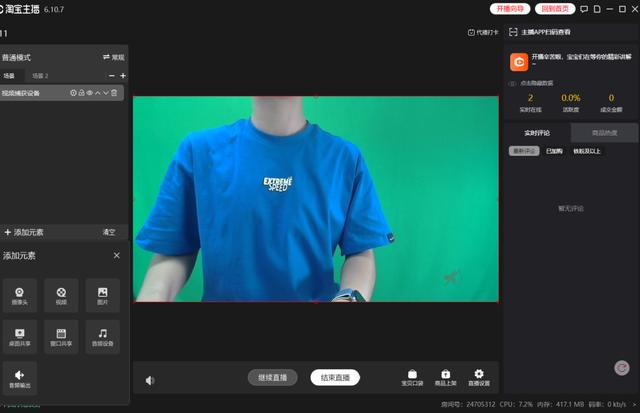Image resolution: width=640 pixels, height=413 pixels.
Task: Add audio output (音频输出) source
Action: (20, 378)
